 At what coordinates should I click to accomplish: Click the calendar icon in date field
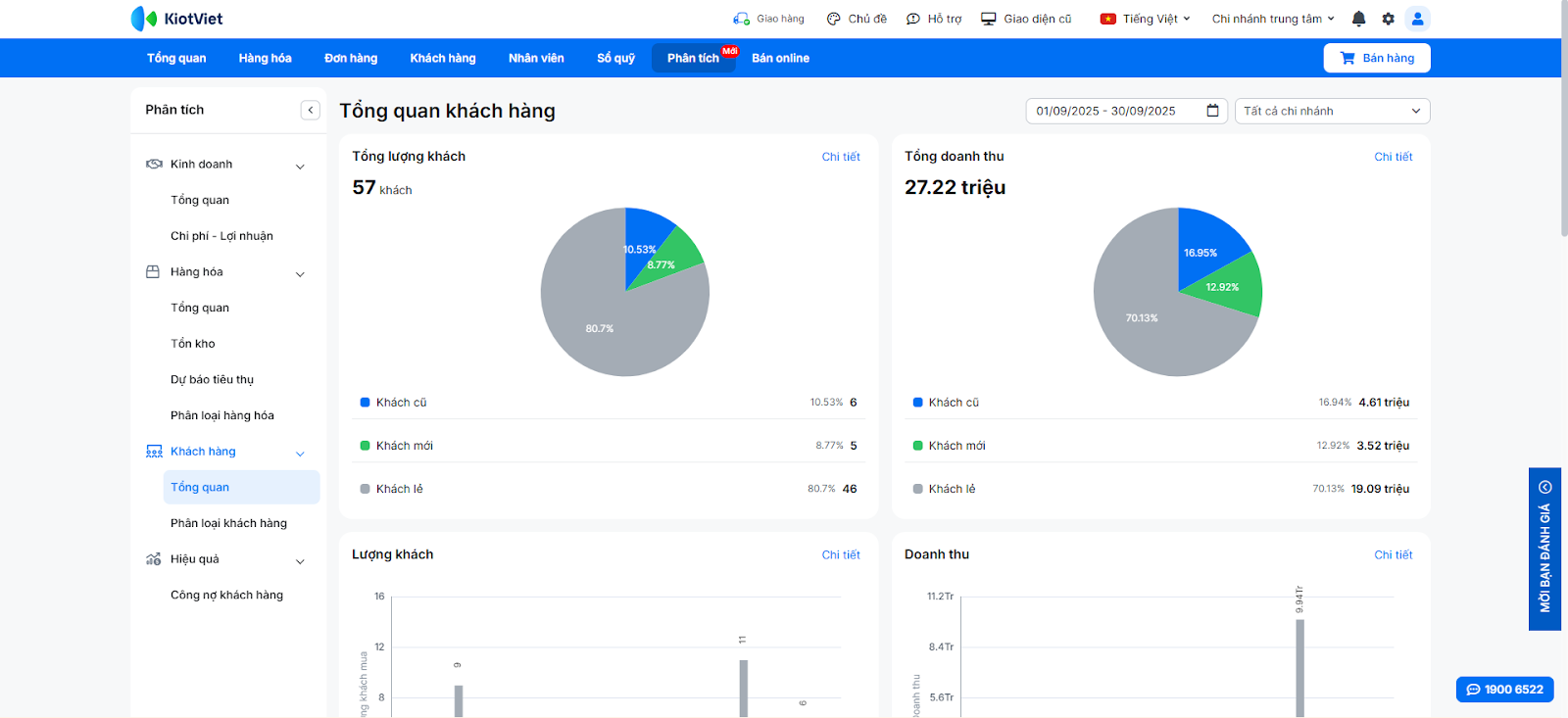[1212, 111]
